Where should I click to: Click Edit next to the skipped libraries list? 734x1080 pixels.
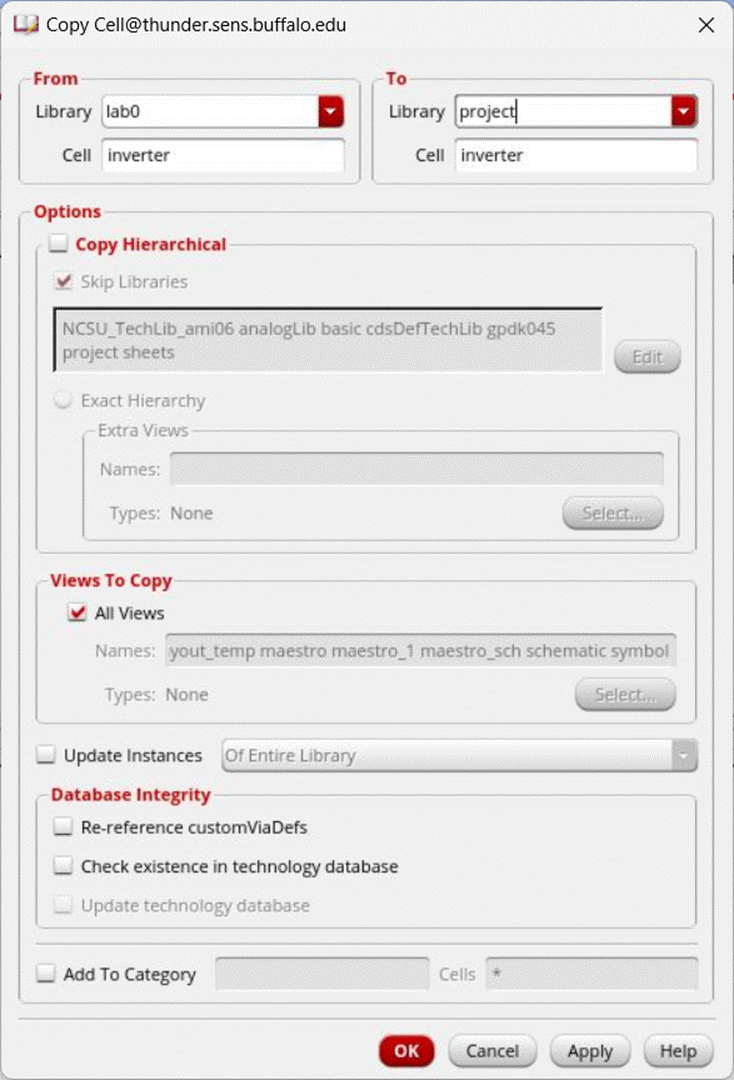click(x=647, y=356)
